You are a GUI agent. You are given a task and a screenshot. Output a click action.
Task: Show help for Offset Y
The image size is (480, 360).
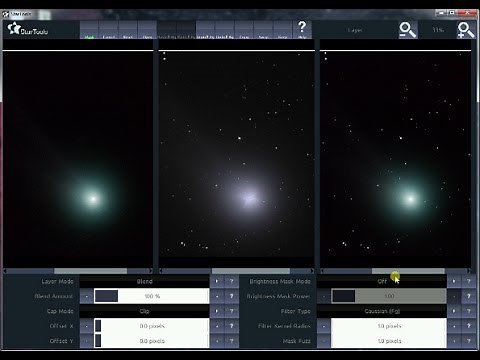tap(232, 341)
